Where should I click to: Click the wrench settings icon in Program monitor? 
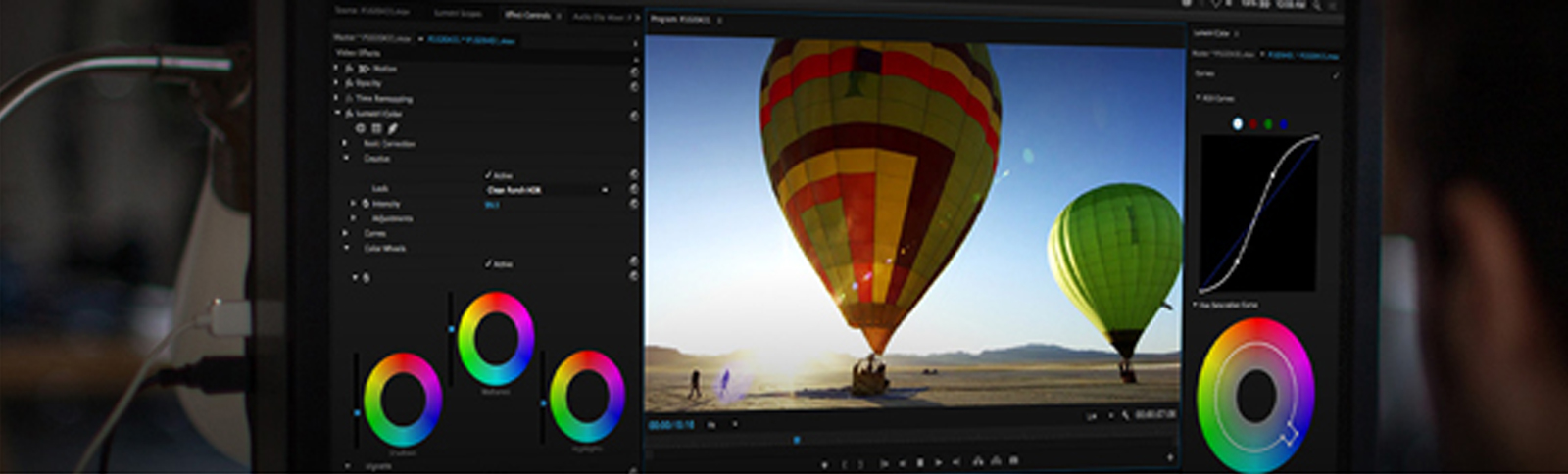tap(1124, 416)
